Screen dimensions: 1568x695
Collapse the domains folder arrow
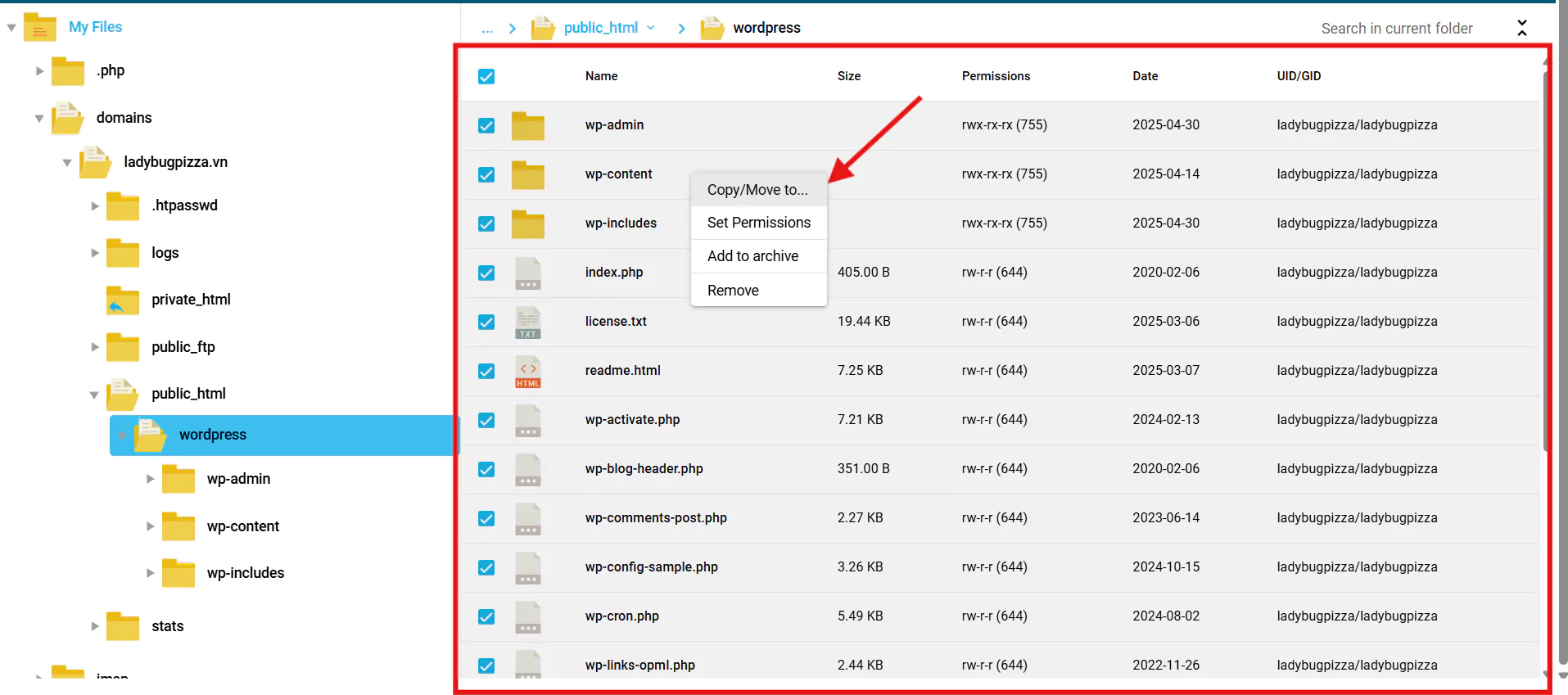(x=39, y=119)
